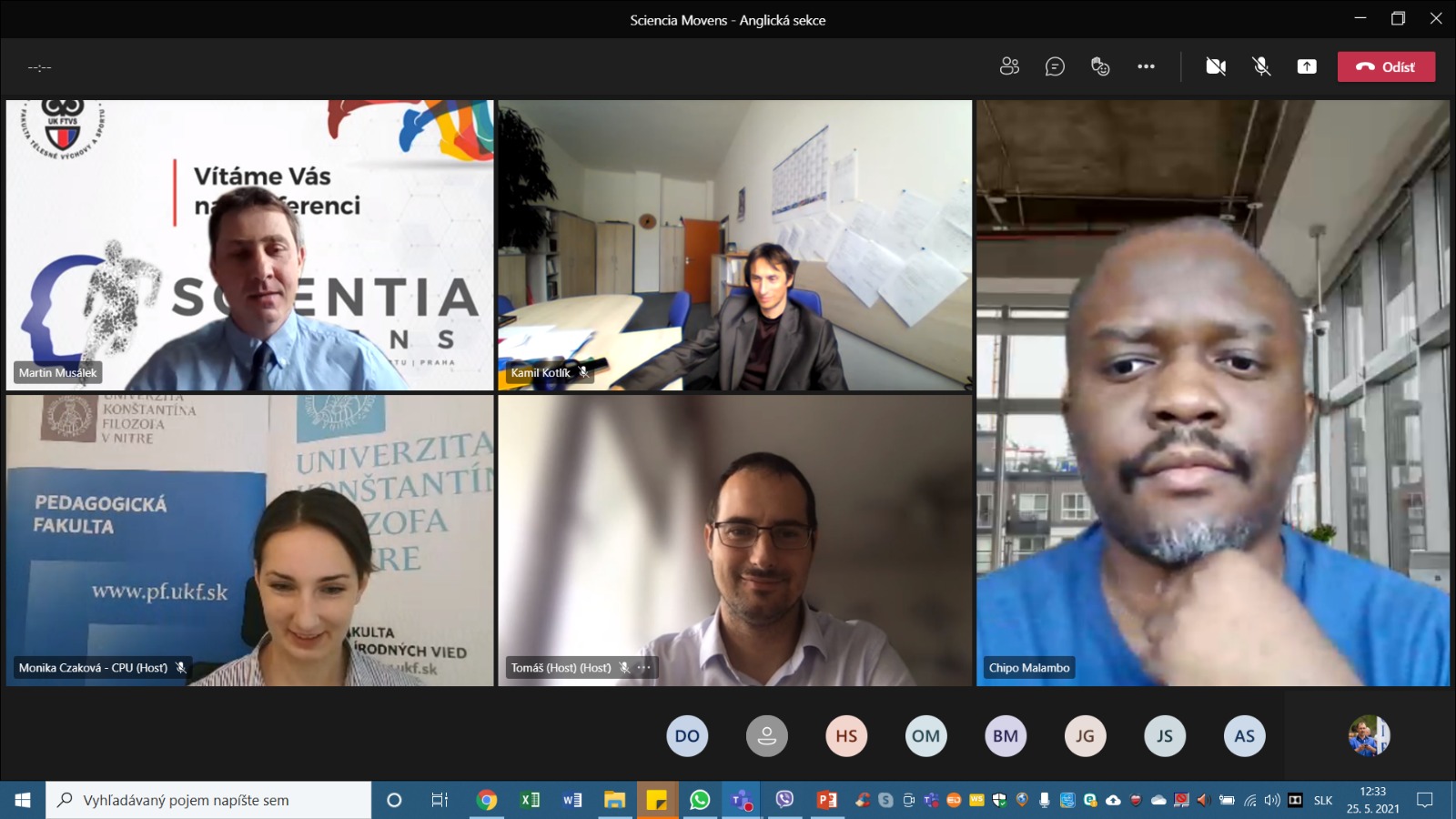This screenshot has width=1456, height=819.
Task: Open the reactions and raise hand menu
Action: [x=1100, y=66]
